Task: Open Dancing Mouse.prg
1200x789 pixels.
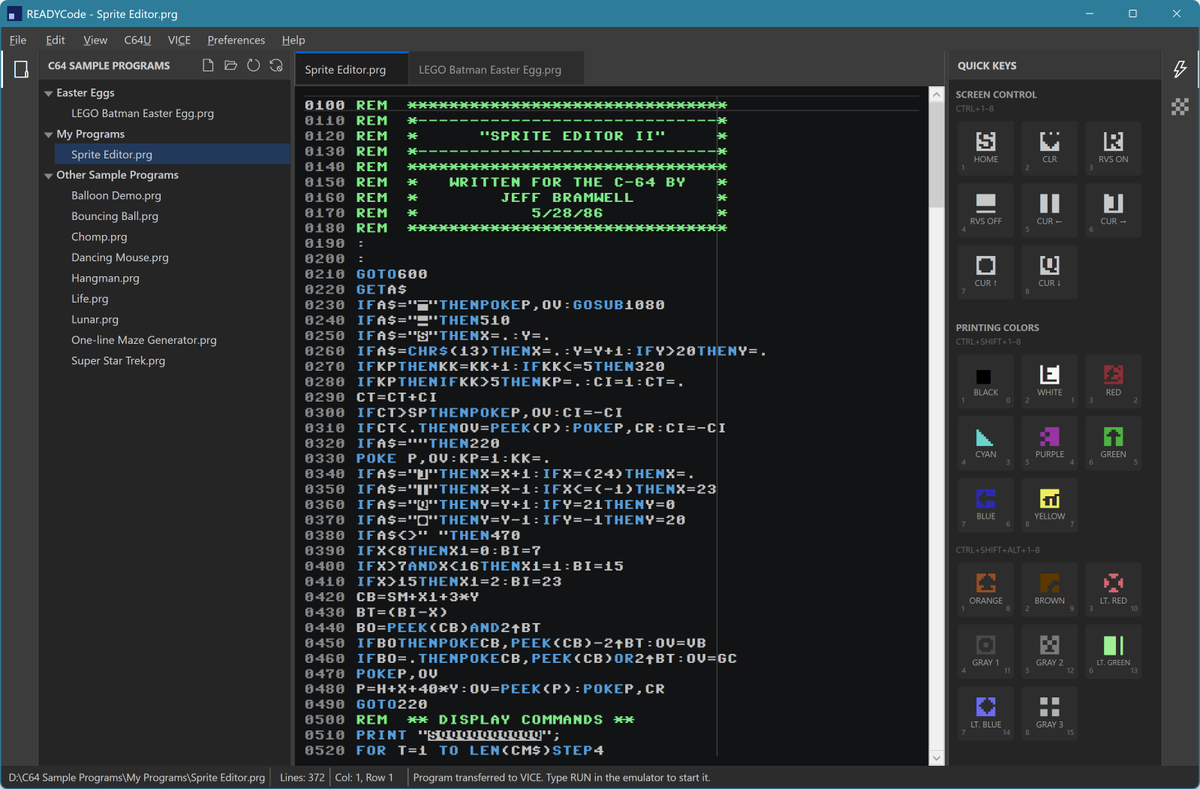Action: coord(120,258)
